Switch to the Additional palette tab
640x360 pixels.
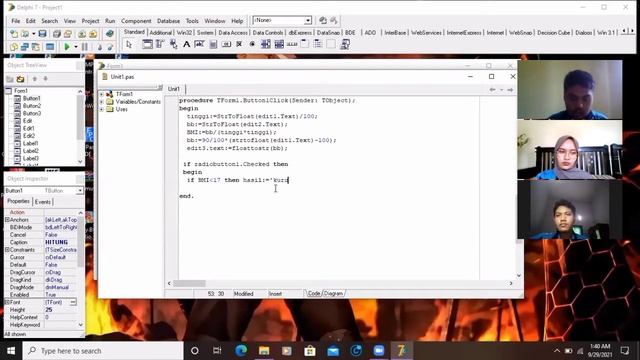coord(160,33)
